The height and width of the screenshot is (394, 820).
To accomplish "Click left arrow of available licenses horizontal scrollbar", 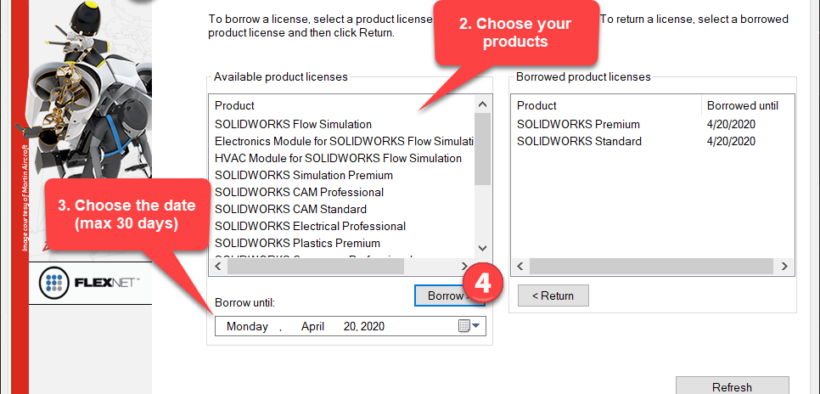I will (x=219, y=266).
